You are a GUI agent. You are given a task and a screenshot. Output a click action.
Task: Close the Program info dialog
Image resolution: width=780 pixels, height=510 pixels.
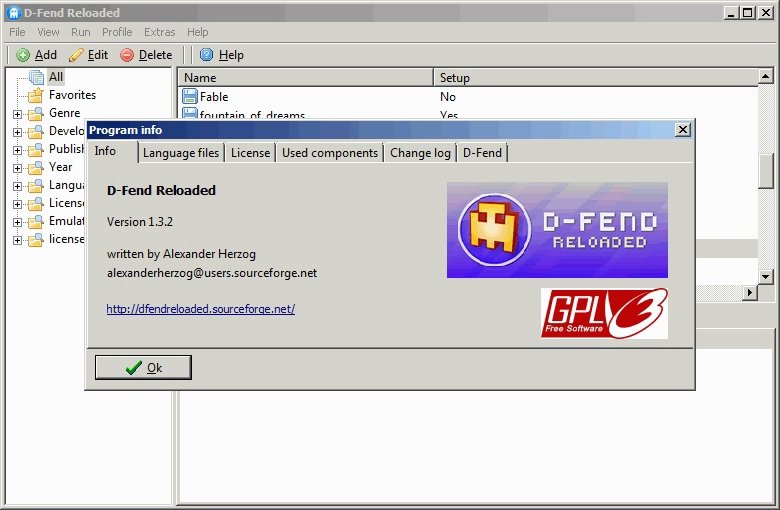tap(682, 130)
